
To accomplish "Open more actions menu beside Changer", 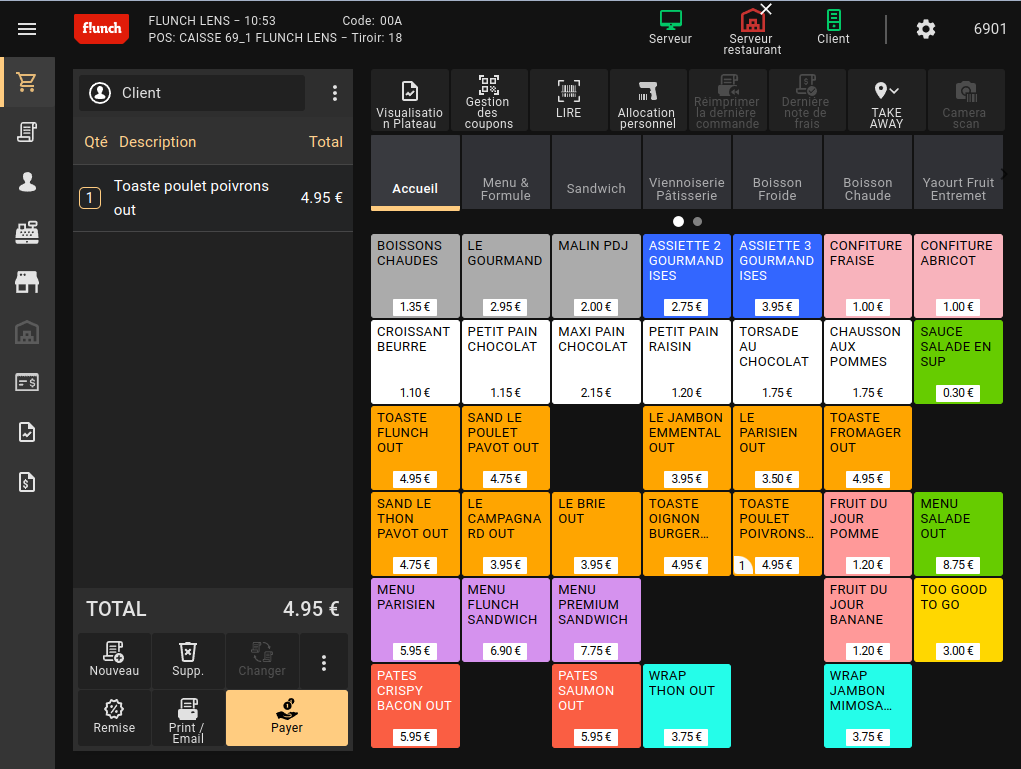I will click(x=324, y=662).
